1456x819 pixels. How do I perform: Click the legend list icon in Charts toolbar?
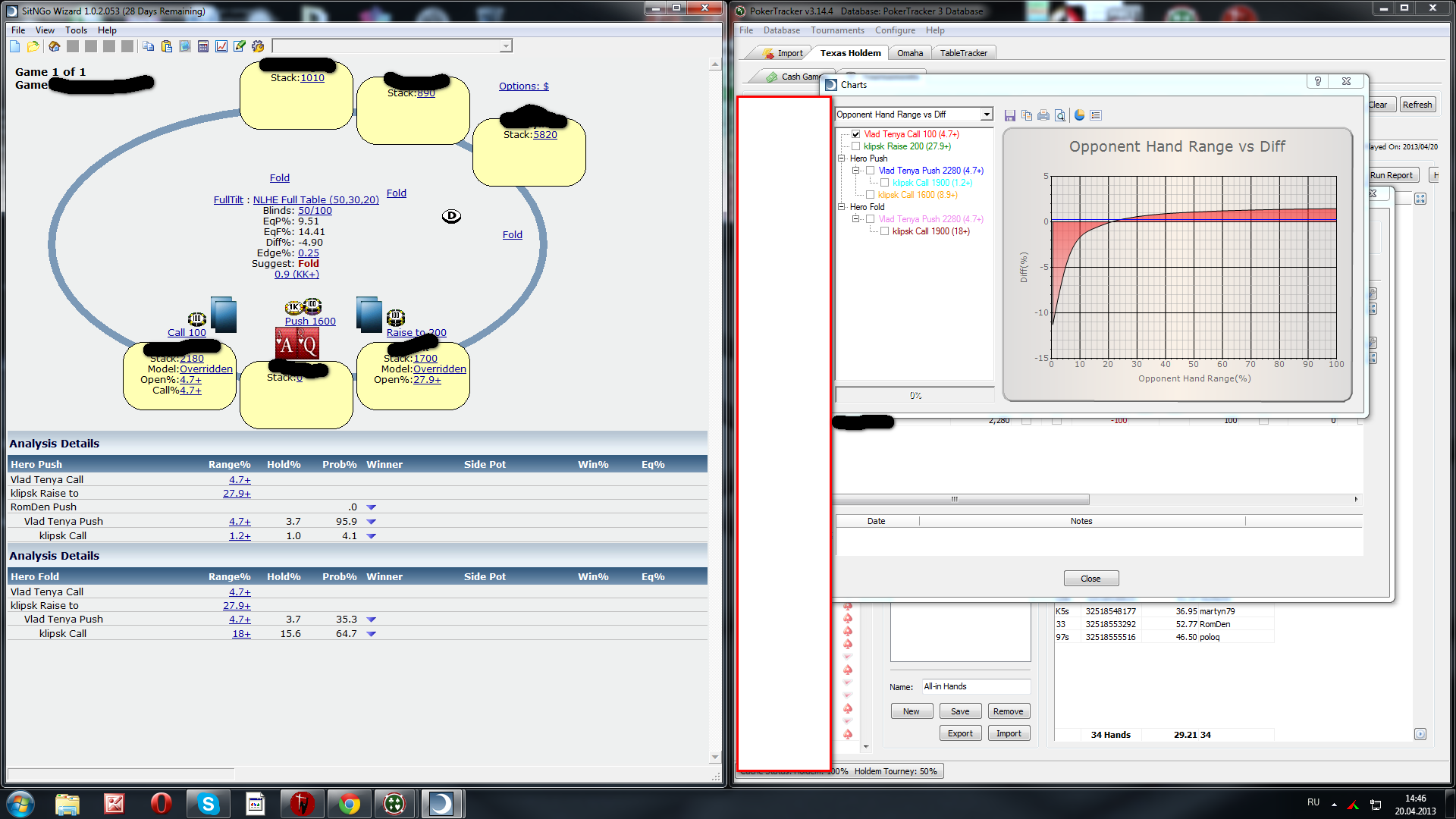tap(1096, 115)
